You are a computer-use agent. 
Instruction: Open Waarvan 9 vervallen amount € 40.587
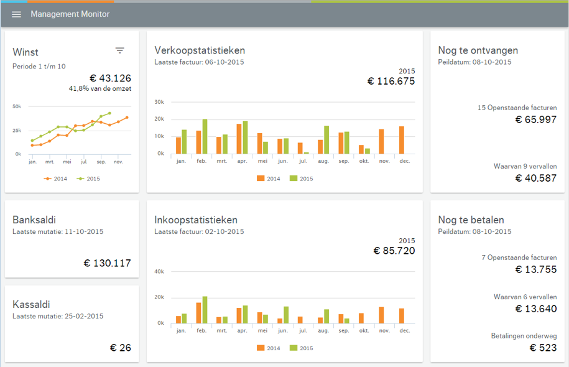pyautogui.click(x=536, y=178)
